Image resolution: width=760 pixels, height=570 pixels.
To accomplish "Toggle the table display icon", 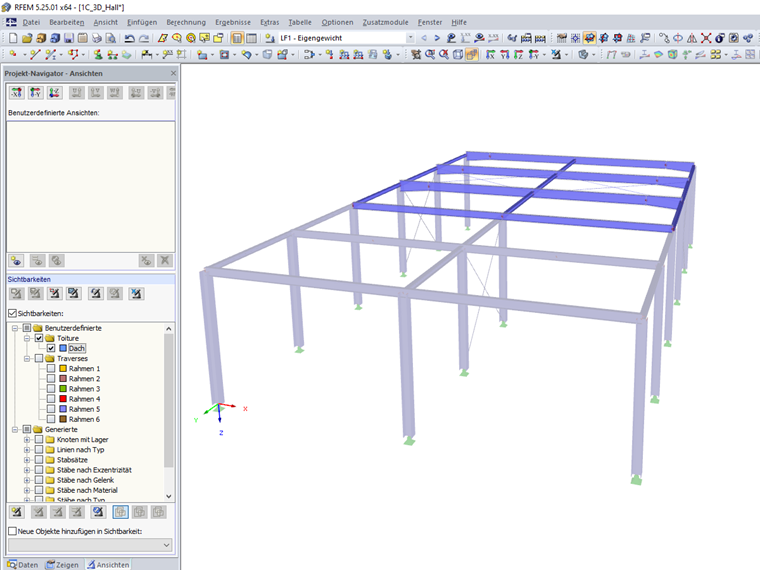I will point(252,38).
